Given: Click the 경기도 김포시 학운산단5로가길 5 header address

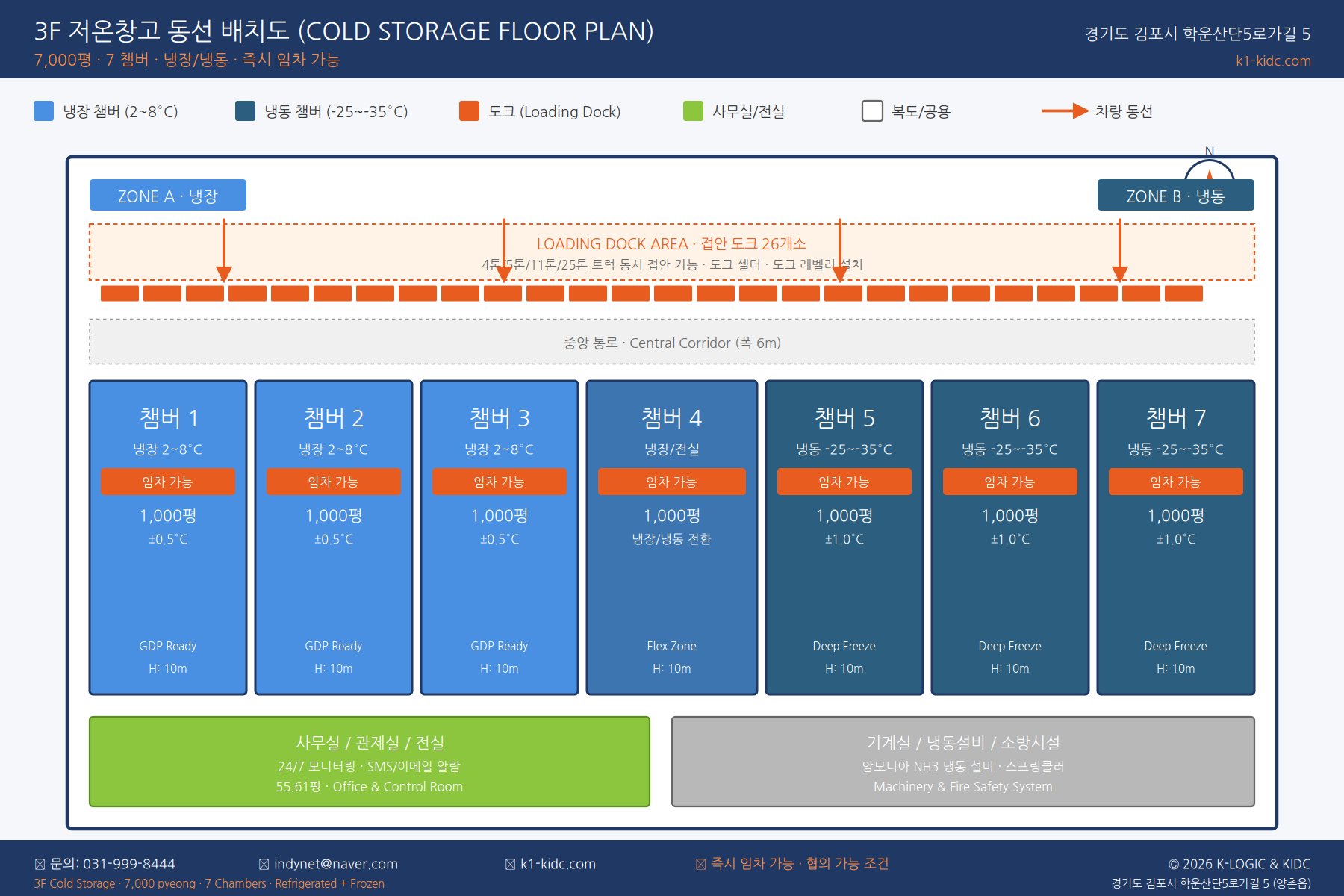Looking at the screenshot, I should [1198, 34].
